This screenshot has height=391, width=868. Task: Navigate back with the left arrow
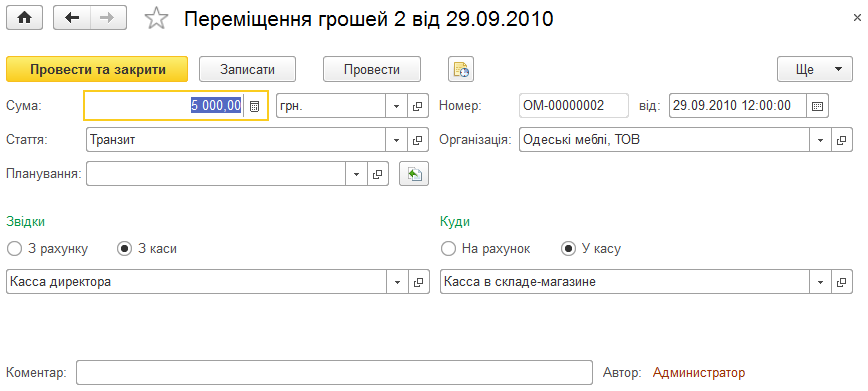(x=71, y=18)
